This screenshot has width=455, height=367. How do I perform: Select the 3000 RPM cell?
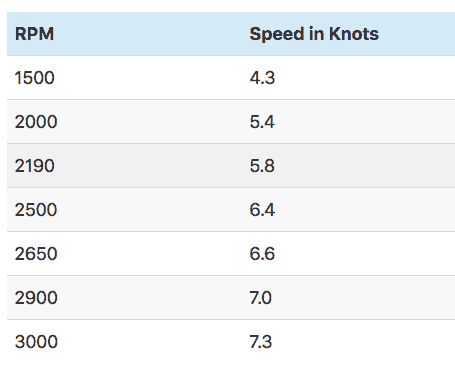(36, 342)
